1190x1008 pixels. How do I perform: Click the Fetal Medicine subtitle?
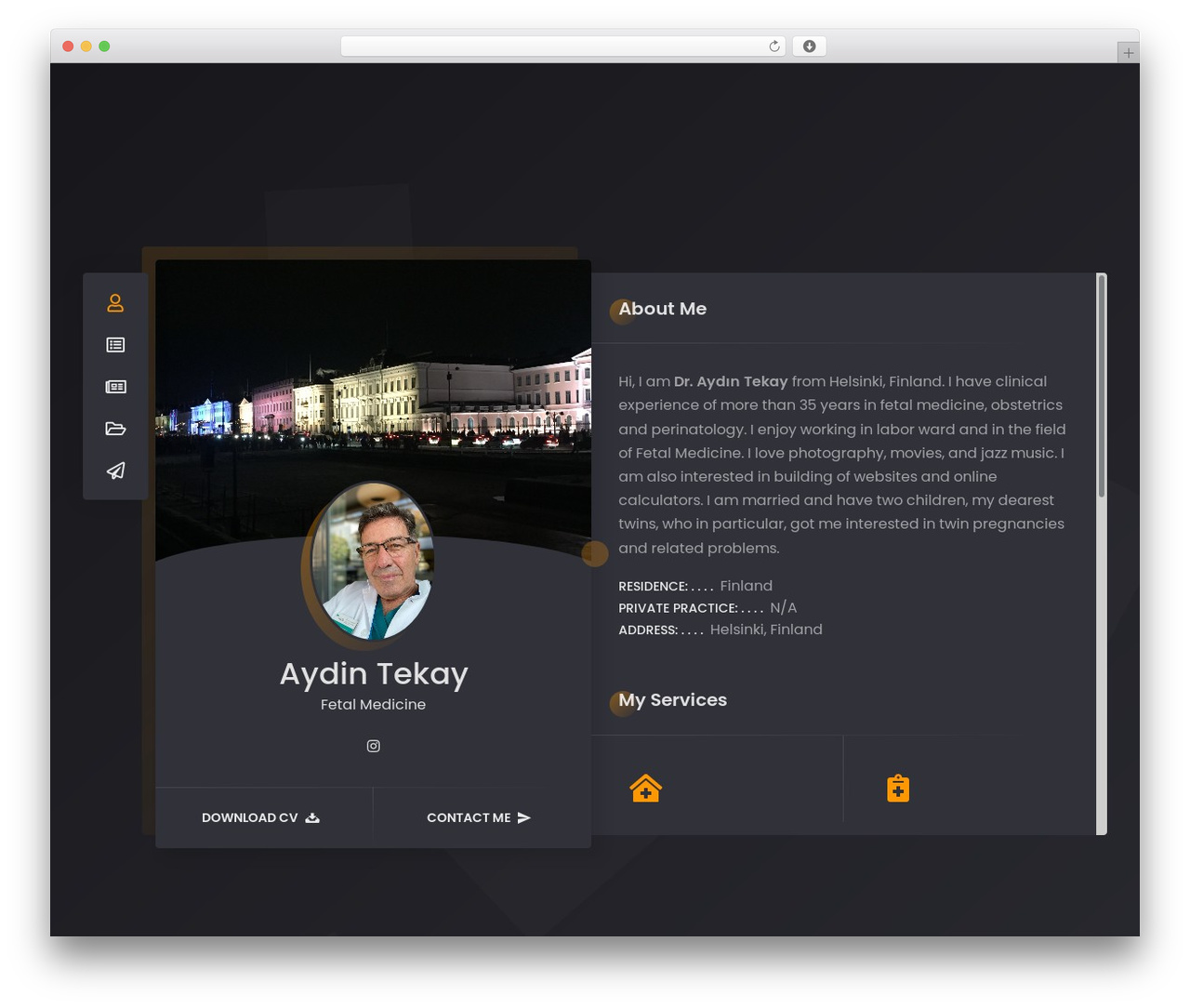click(x=373, y=705)
